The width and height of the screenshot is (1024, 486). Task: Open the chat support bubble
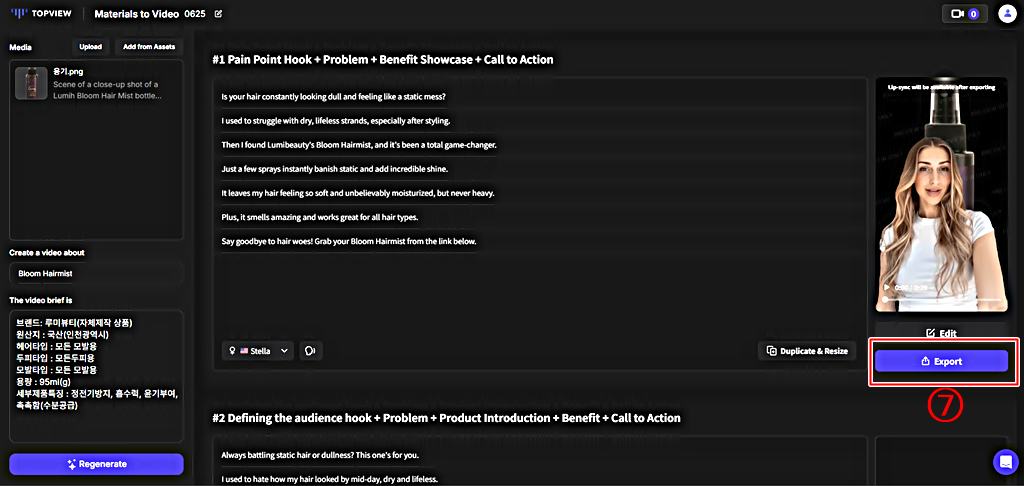tap(1005, 462)
